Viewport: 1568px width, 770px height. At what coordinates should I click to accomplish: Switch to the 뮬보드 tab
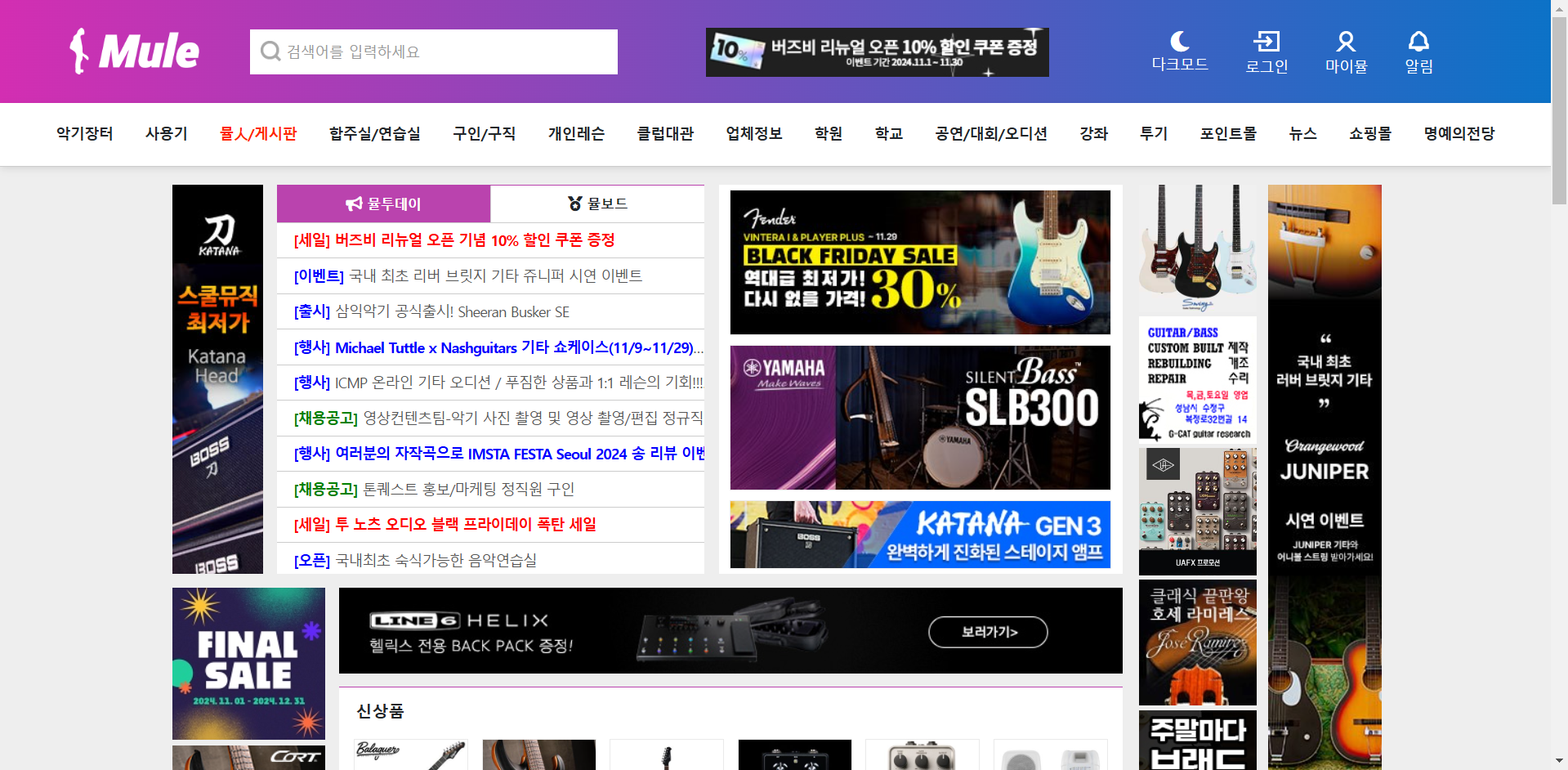(597, 204)
